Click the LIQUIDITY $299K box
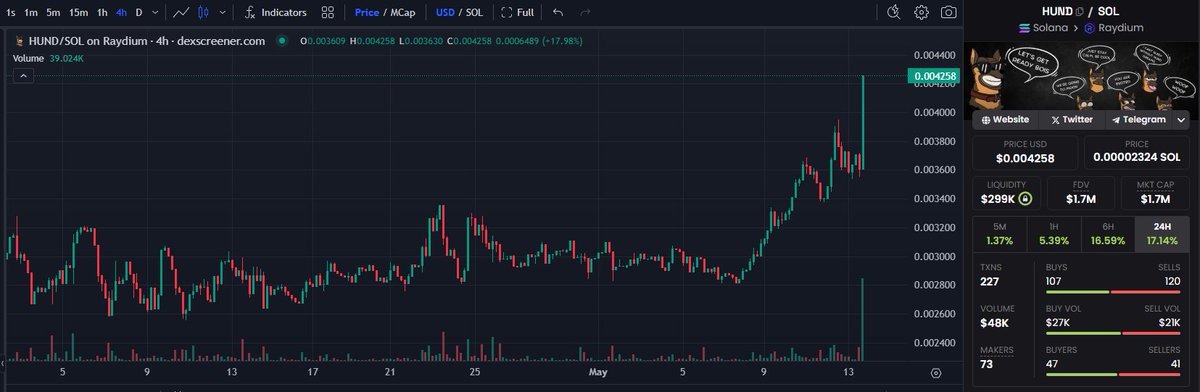Screen dimensions: 1200x392 pyautogui.click(x=1007, y=193)
